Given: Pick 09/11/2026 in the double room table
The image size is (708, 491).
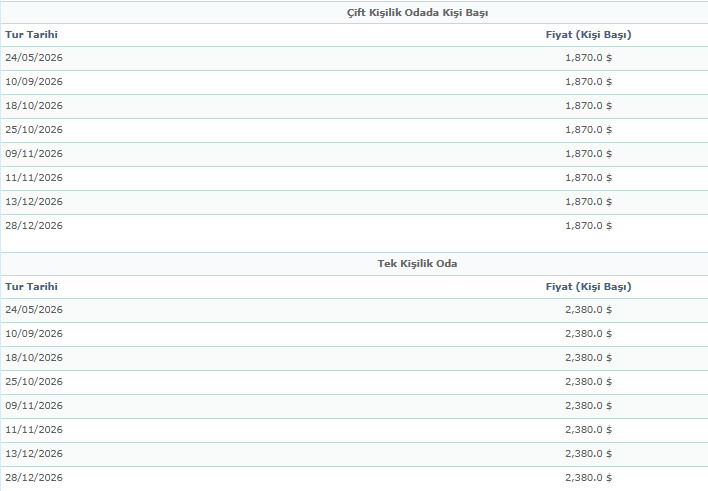Looking at the screenshot, I should 34,154.
